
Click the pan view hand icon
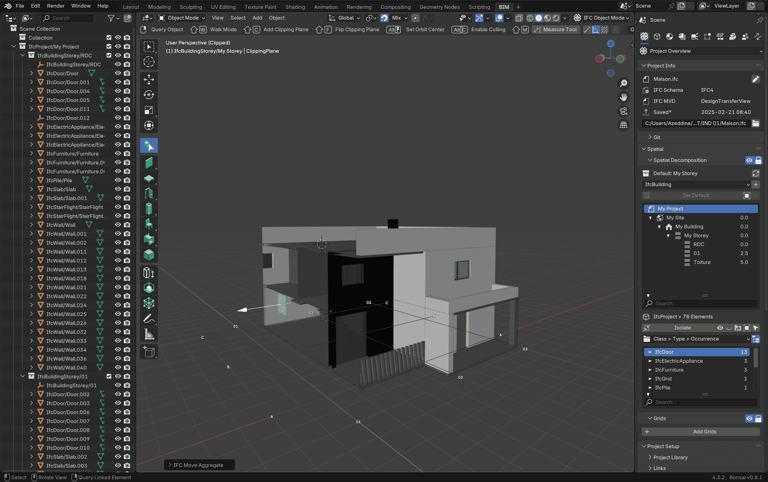coord(623,97)
